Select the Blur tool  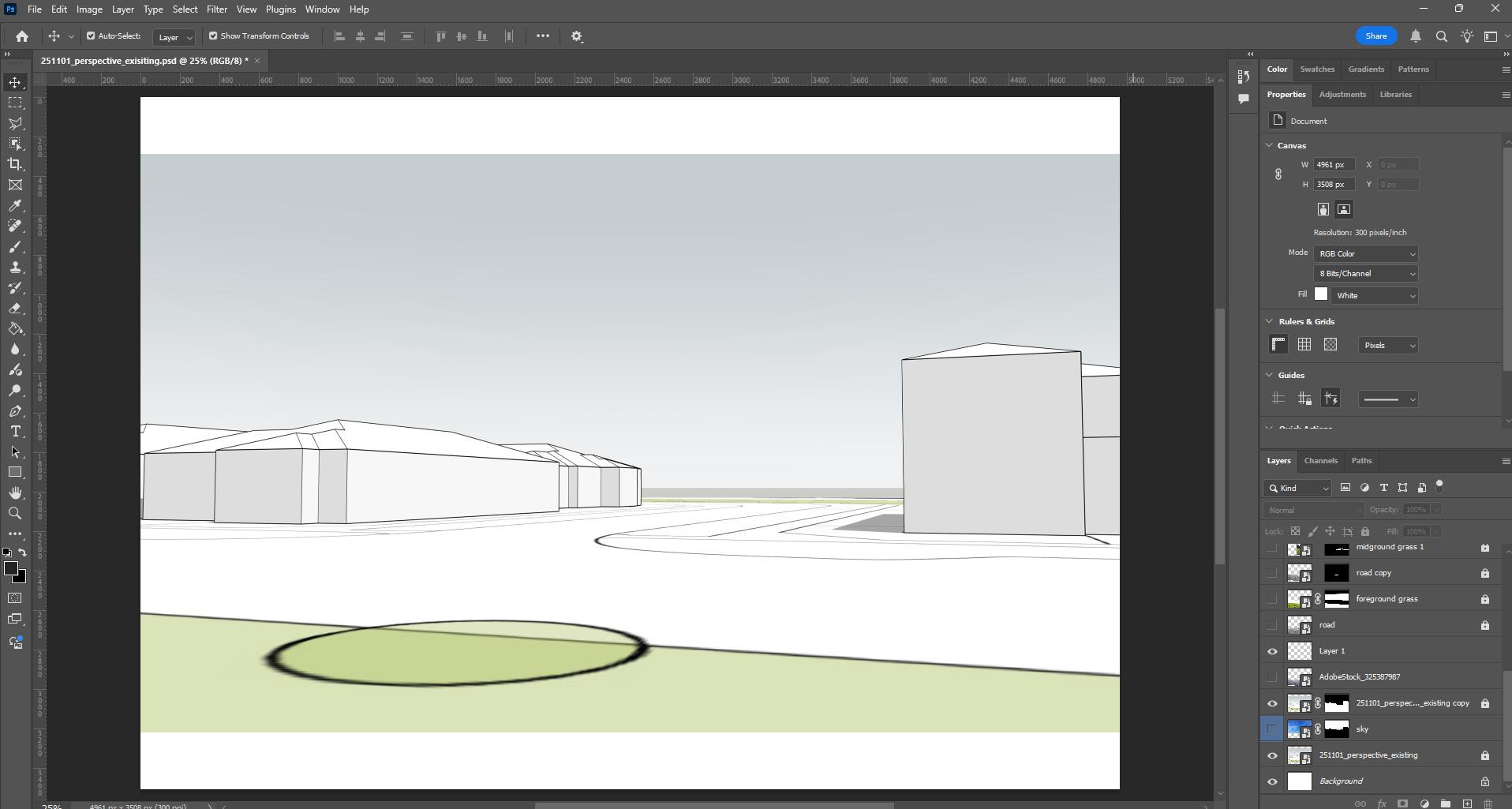(x=15, y=350)
